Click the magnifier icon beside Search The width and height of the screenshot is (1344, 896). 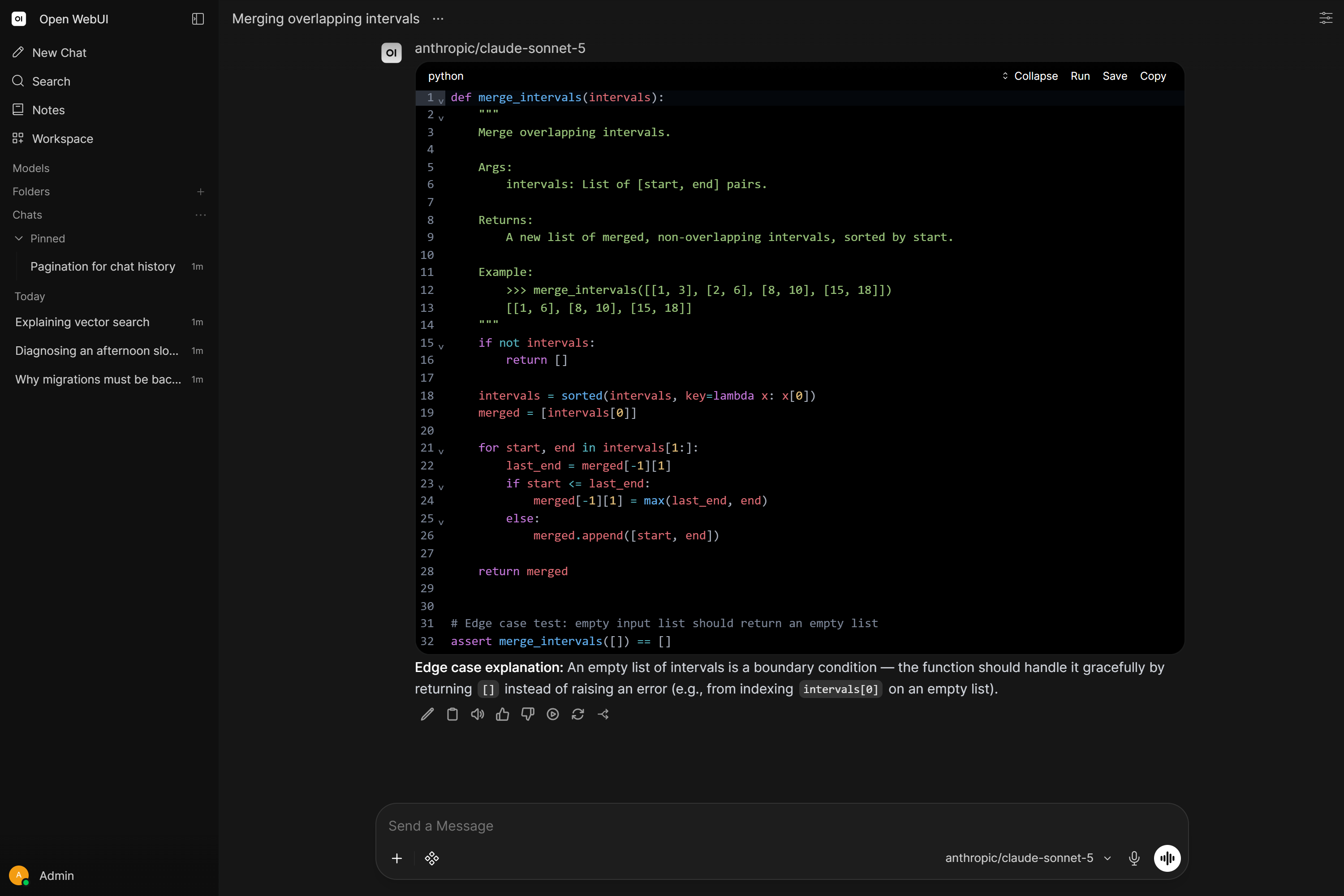coord(18,81)
